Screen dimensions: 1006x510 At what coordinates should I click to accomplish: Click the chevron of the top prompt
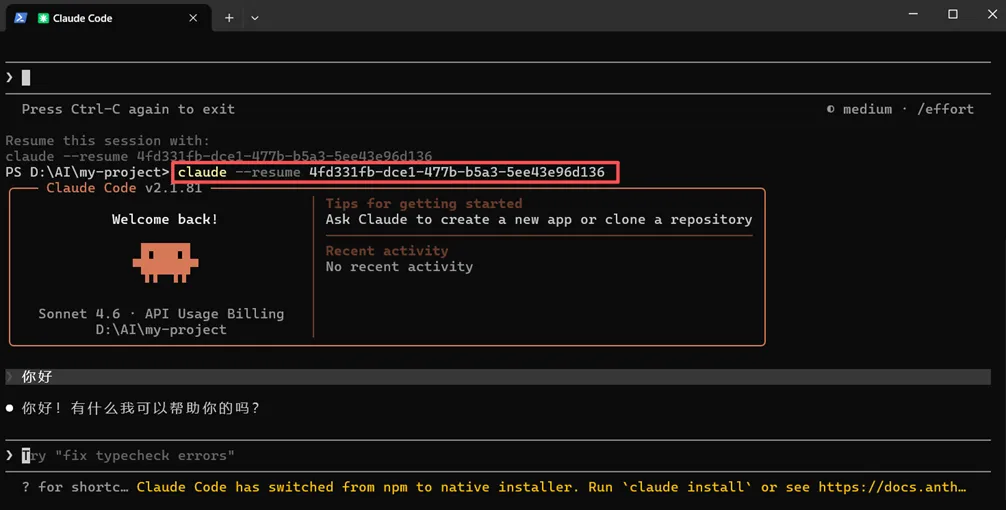coord(10,78)
